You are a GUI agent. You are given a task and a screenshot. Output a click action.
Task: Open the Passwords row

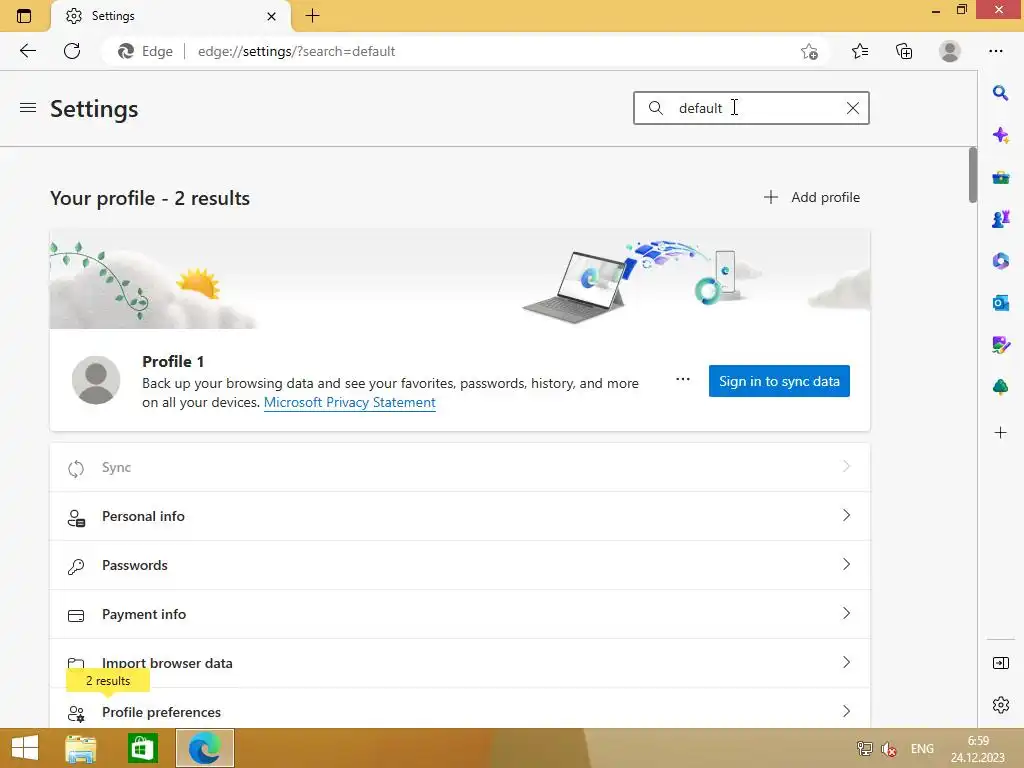(460, 565)
